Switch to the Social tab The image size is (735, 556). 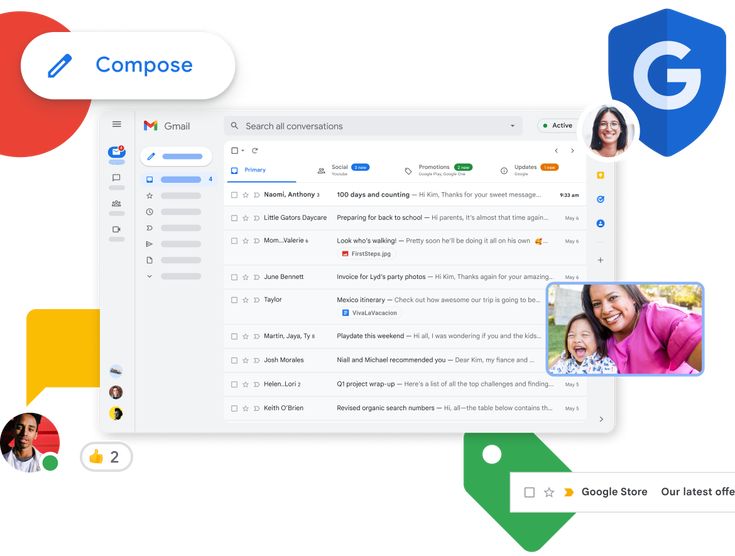[x=343, y=170]
